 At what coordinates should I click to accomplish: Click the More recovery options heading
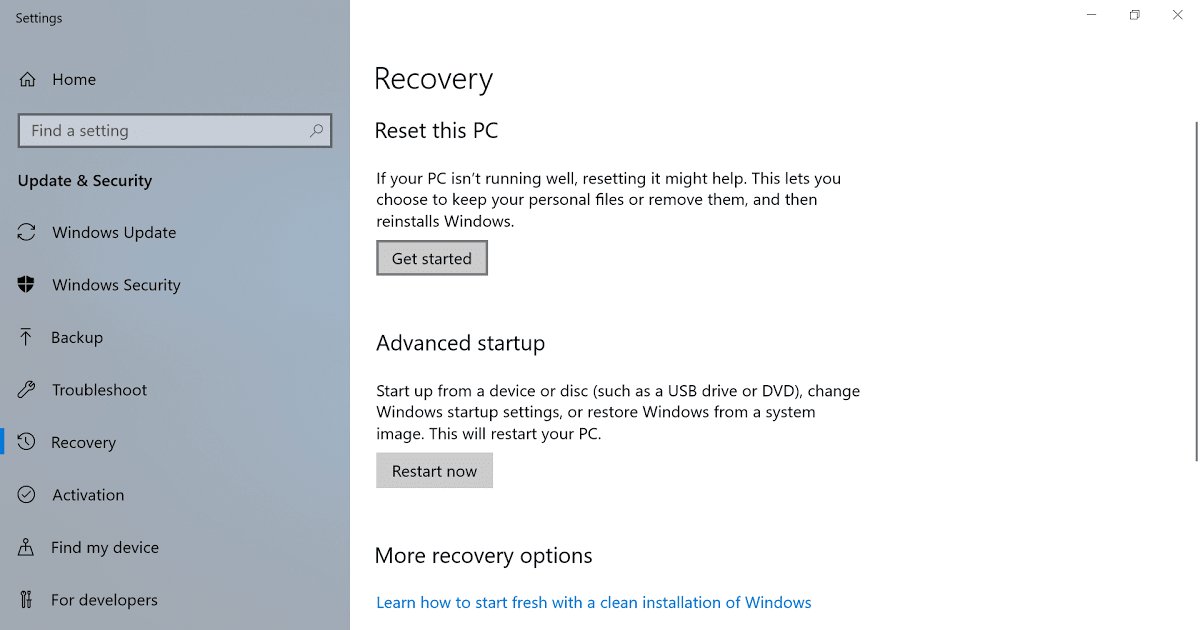click(x=484, y=556)
